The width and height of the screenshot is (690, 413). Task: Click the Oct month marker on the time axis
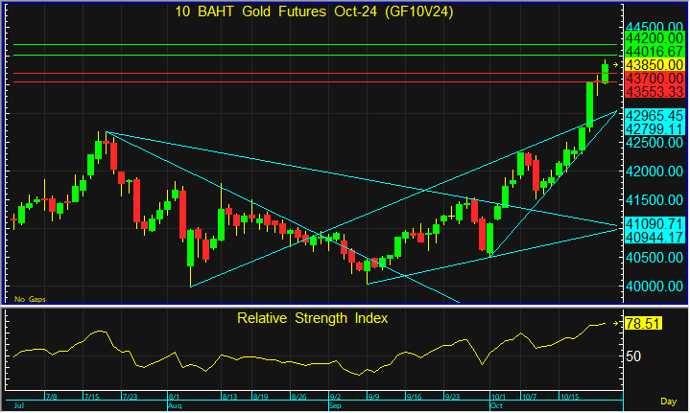pos(495,407)
